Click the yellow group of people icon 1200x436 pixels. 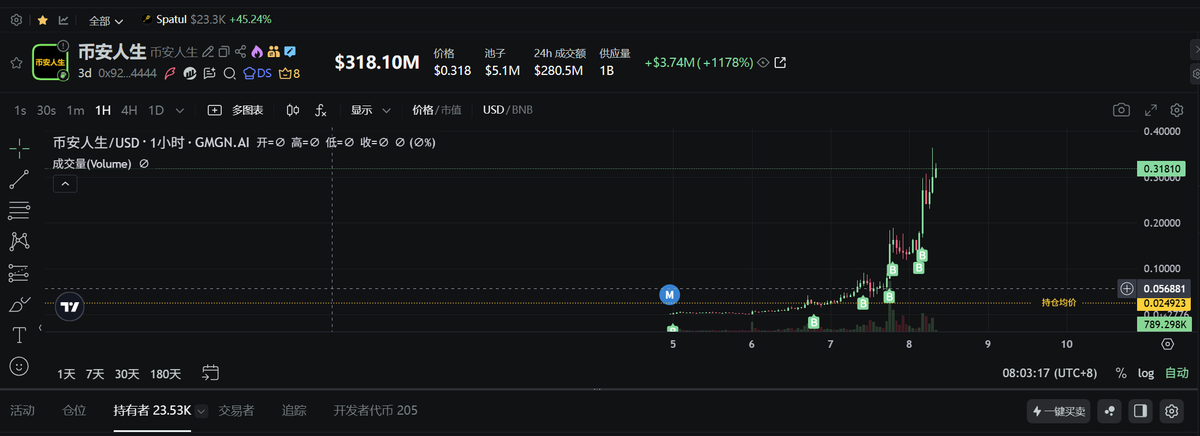click(x=273, y=51)
